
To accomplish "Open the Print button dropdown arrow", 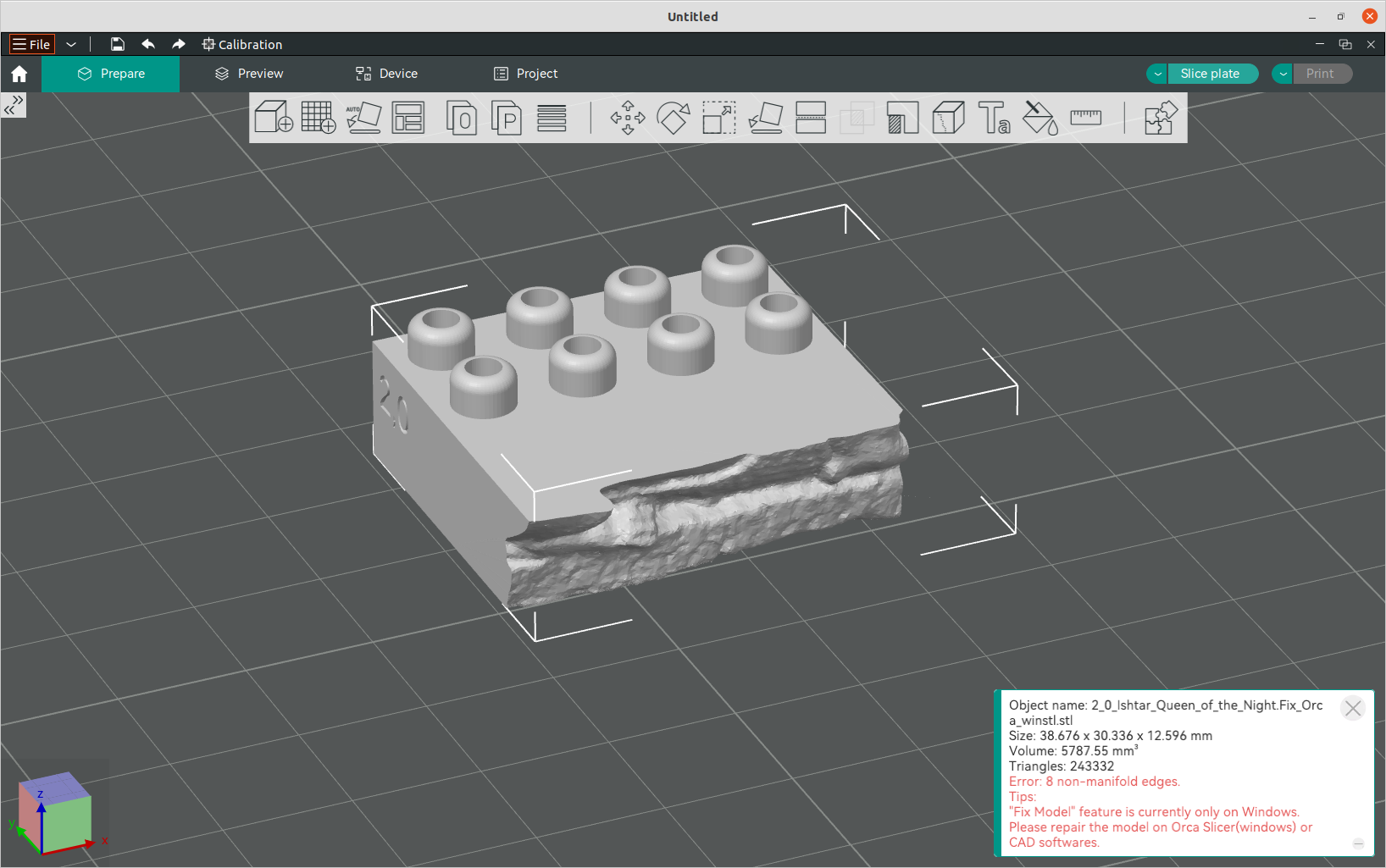I will (x=1283, y=74).
